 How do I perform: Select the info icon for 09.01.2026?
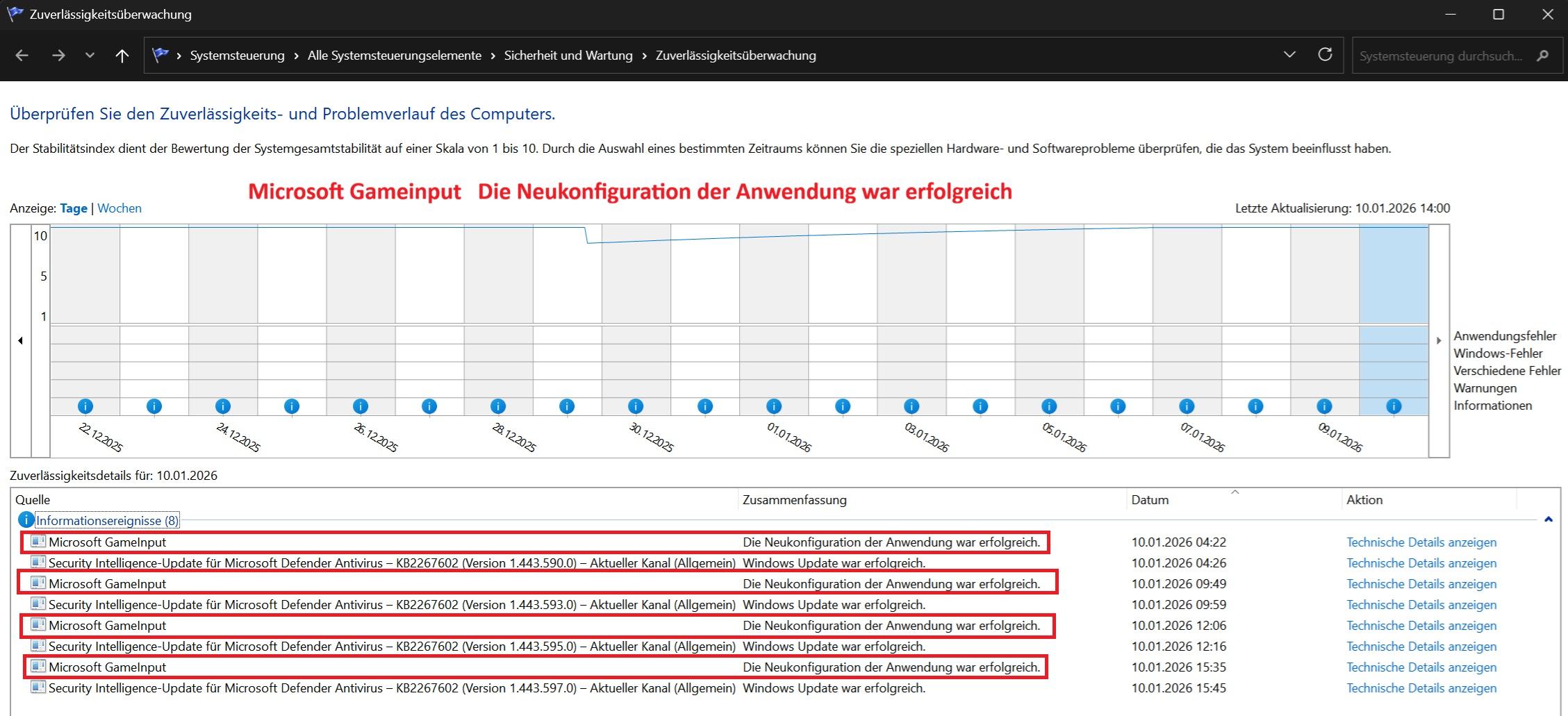point(1324,406)
